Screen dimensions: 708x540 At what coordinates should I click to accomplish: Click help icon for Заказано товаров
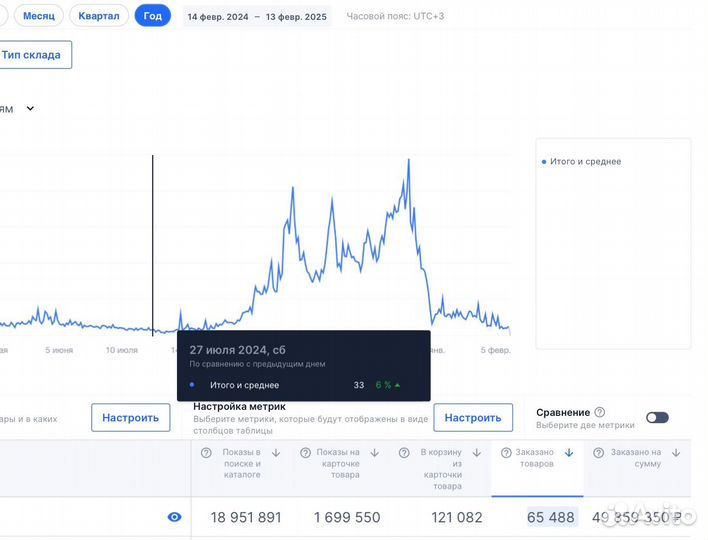pos(506,453)
